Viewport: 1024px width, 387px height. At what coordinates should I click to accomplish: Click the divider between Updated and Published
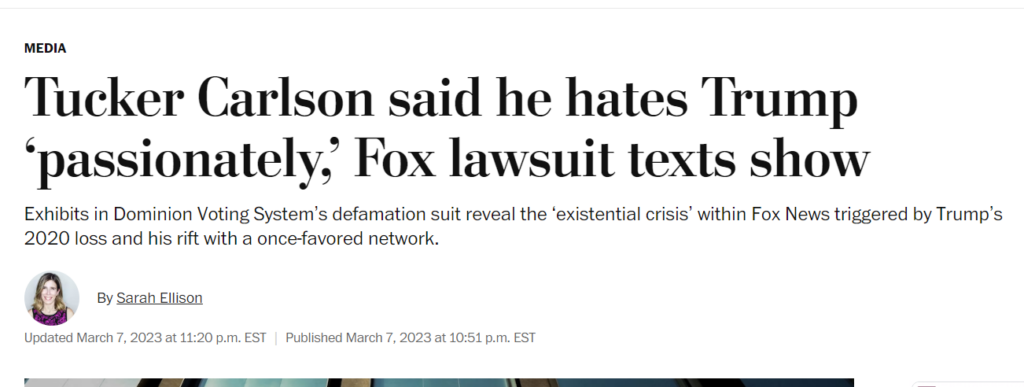click(x=276, y=338)
